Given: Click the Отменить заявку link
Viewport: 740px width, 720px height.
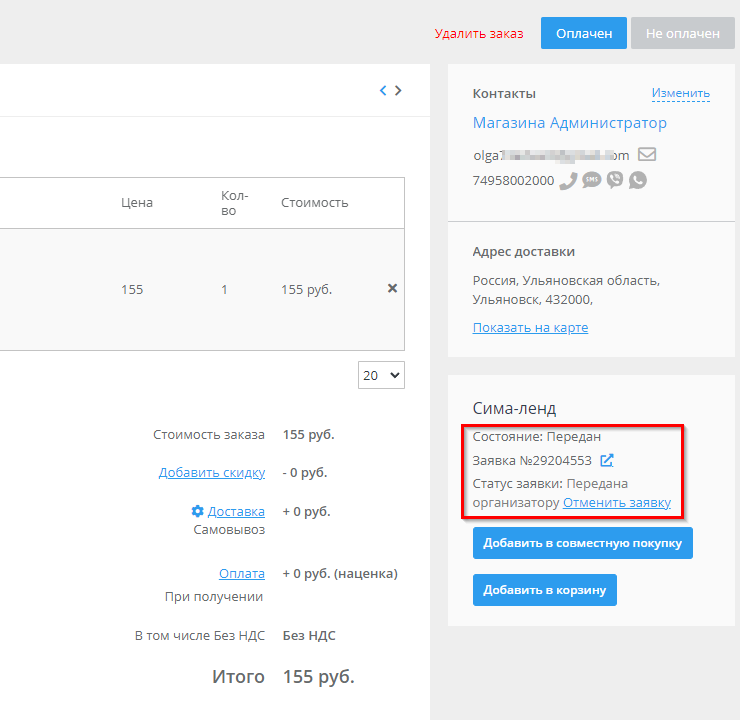Looking at the screenshot, I should [616, 503].
